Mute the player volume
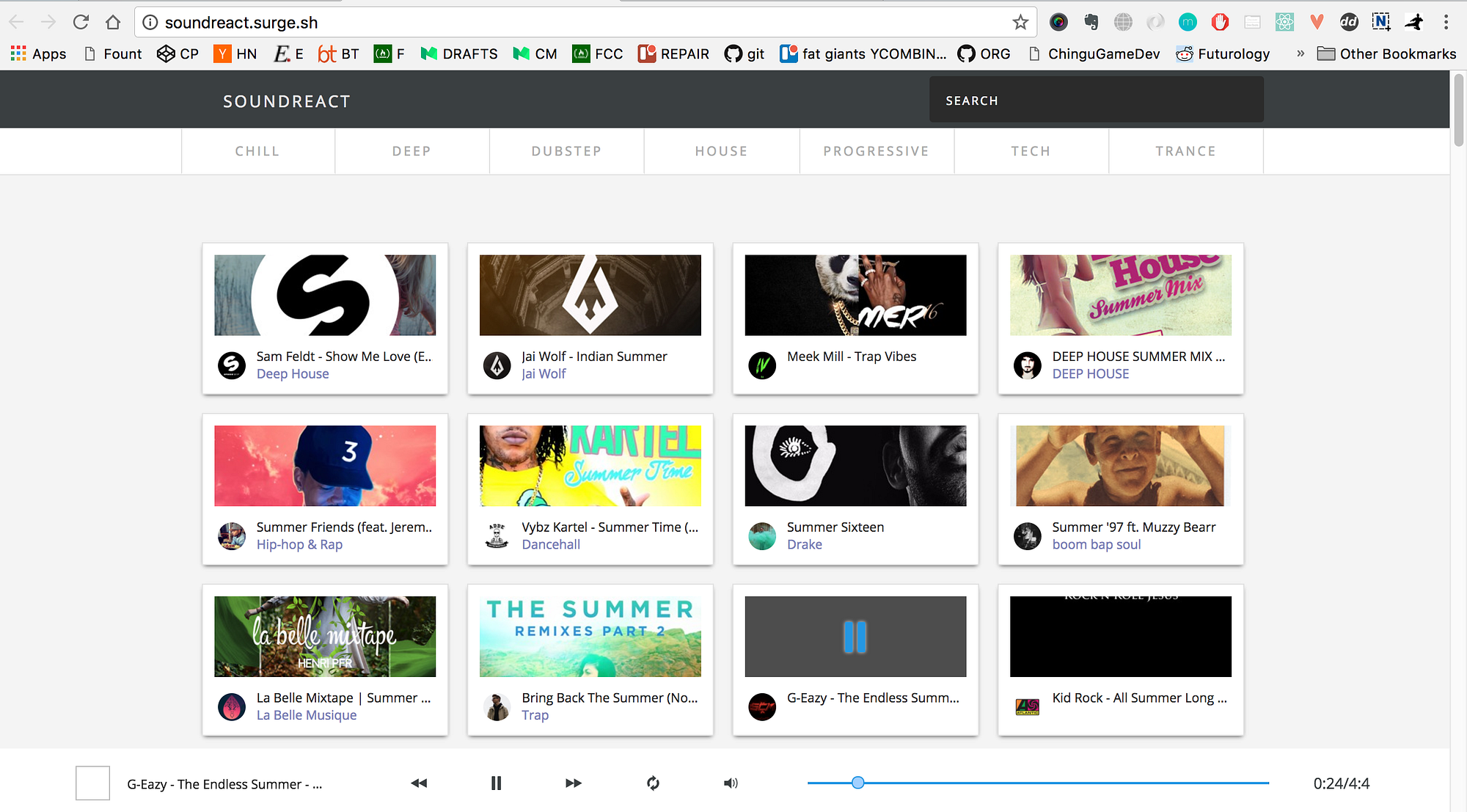This screenshot has height=812, width=1467. 731,783
